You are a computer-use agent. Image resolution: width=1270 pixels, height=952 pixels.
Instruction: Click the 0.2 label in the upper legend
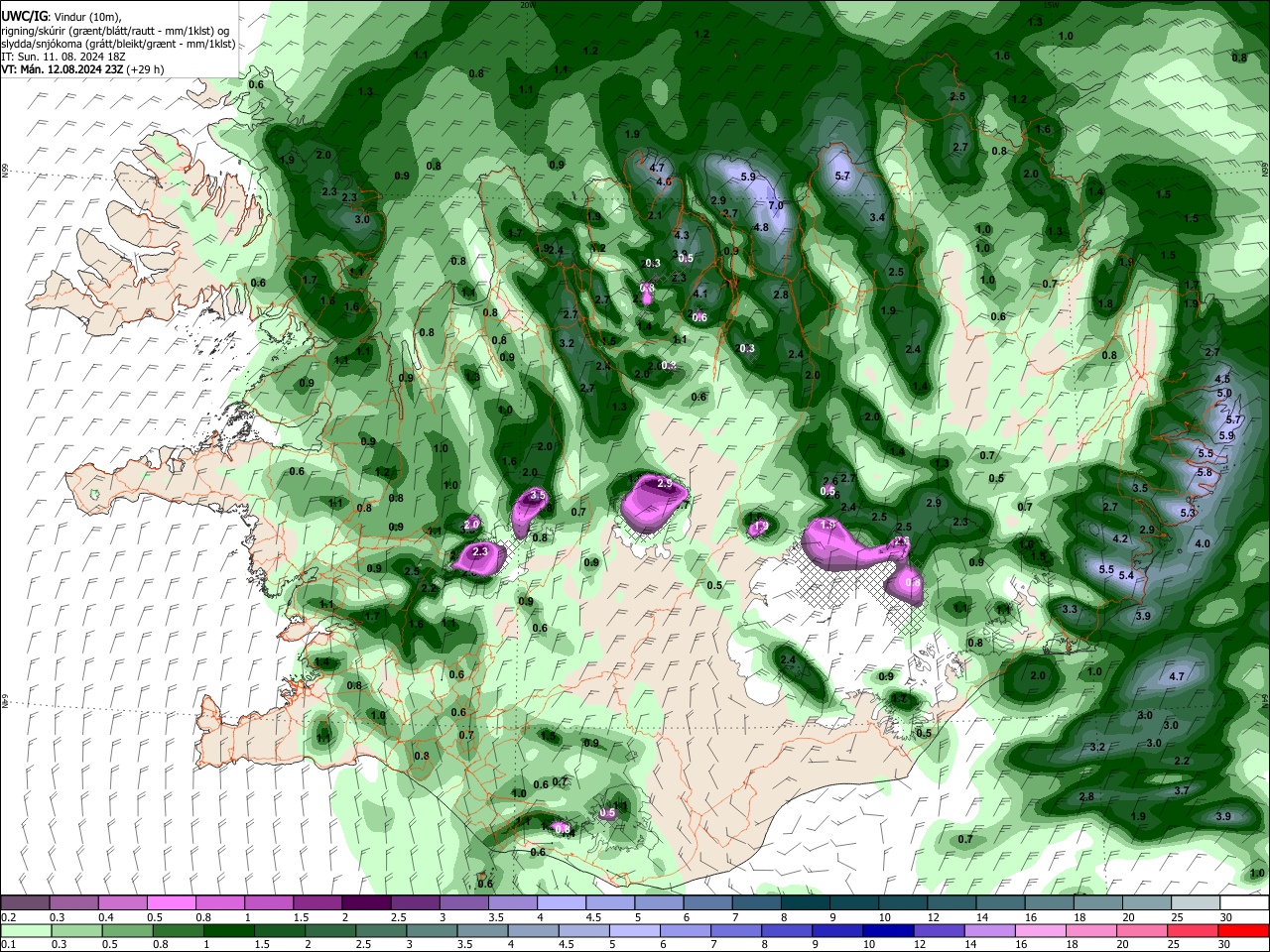[9, 917]
